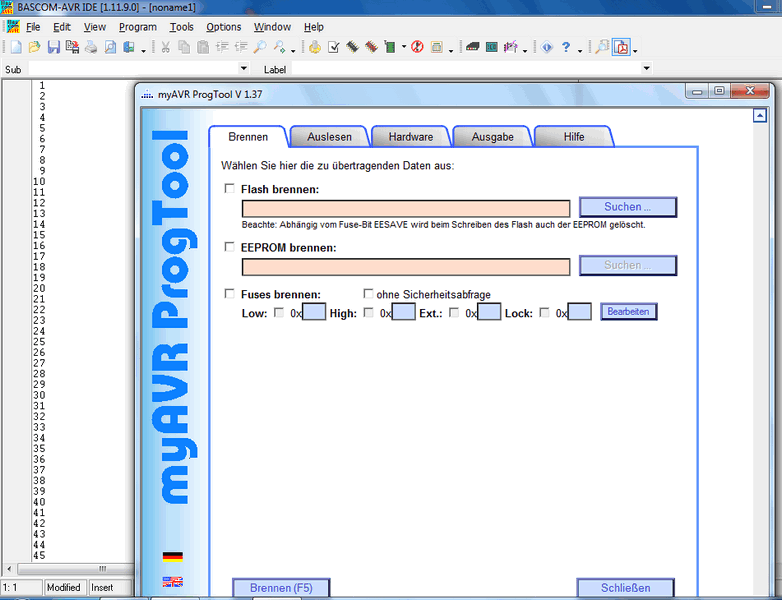Image resolution: width=782 pixels, height=600 pixels.
Task: Switch ProgTool language to German flag
Action: click(x=173, y=557)
